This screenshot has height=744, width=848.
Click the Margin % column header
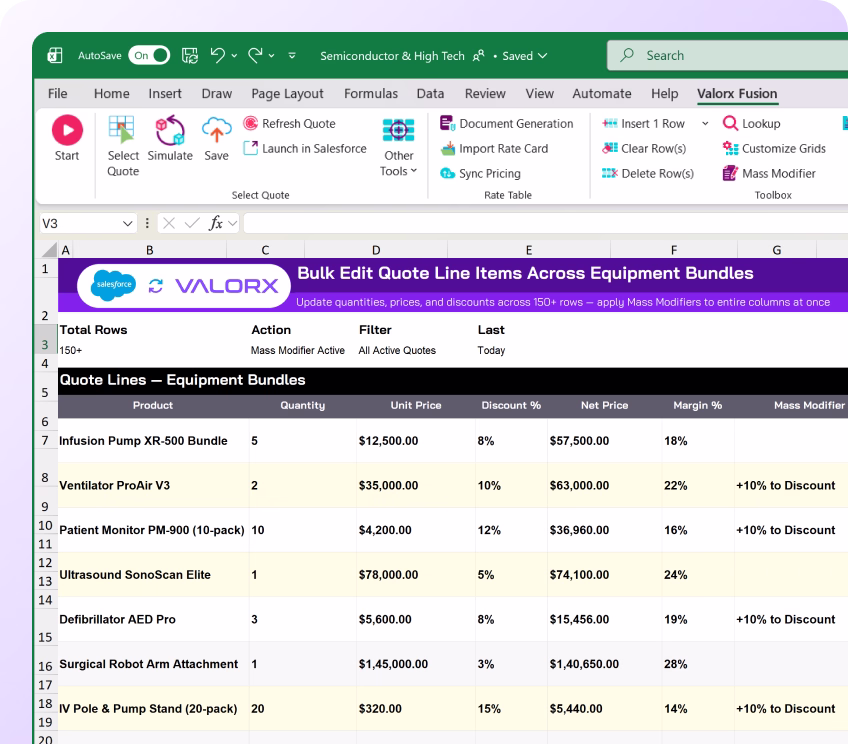click(698, 406)
